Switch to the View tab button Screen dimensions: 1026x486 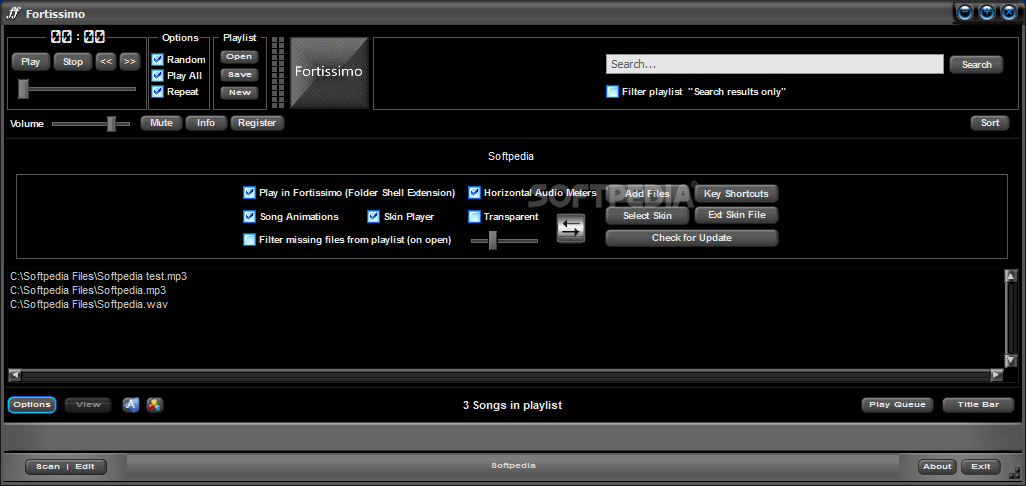[88, 405]
